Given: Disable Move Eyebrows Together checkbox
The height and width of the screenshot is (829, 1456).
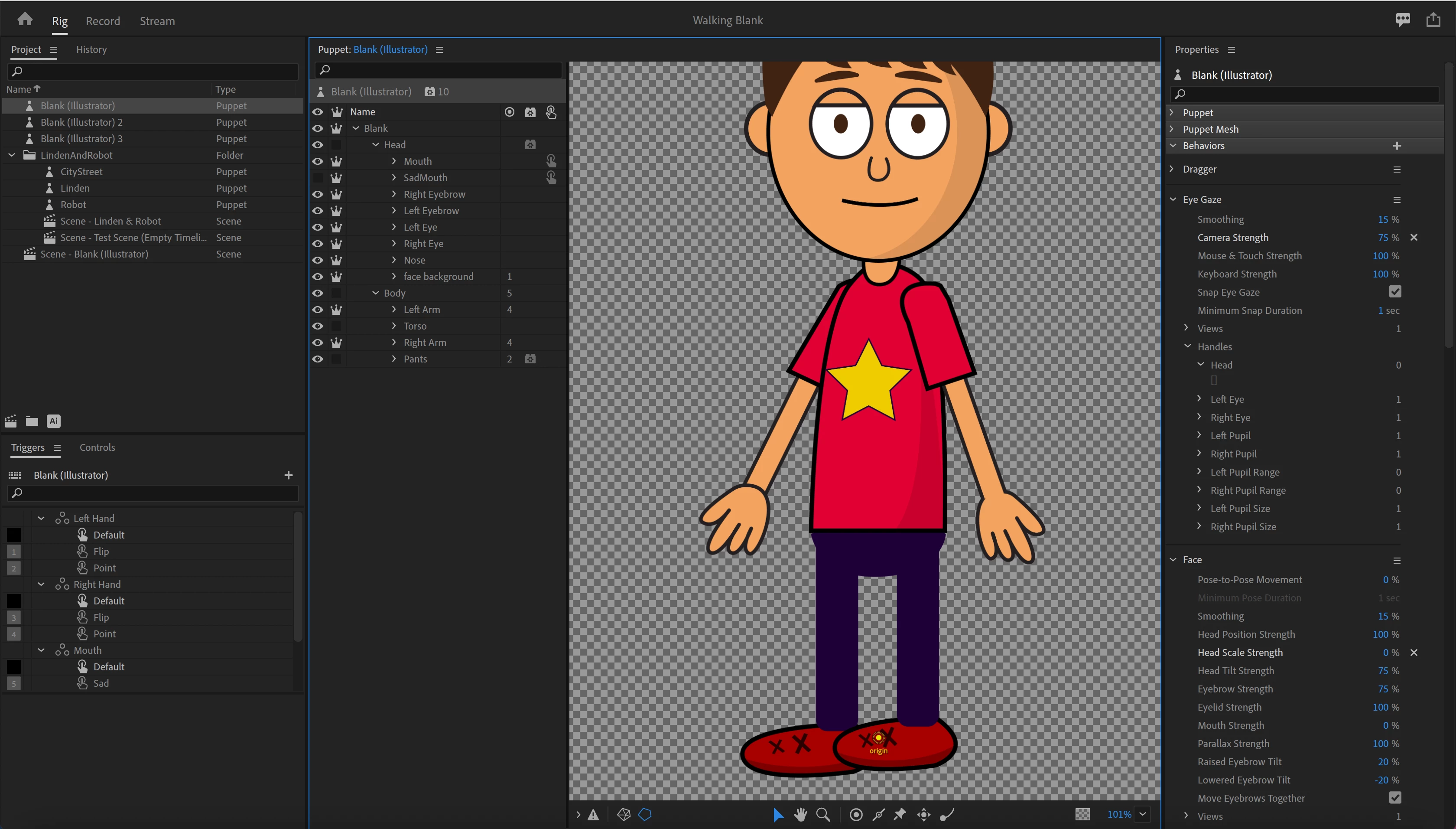Looking at the screenshot, I should click(x=1394, y=798).
